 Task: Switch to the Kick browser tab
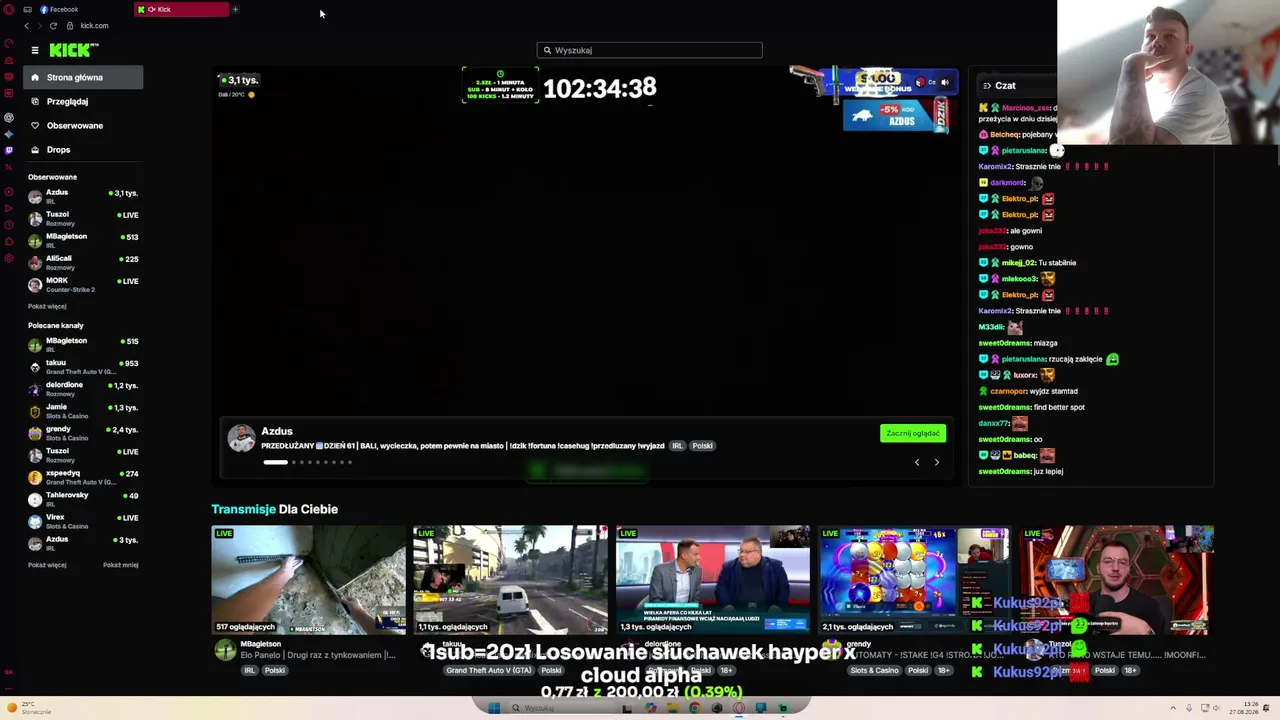pos(182,9)
